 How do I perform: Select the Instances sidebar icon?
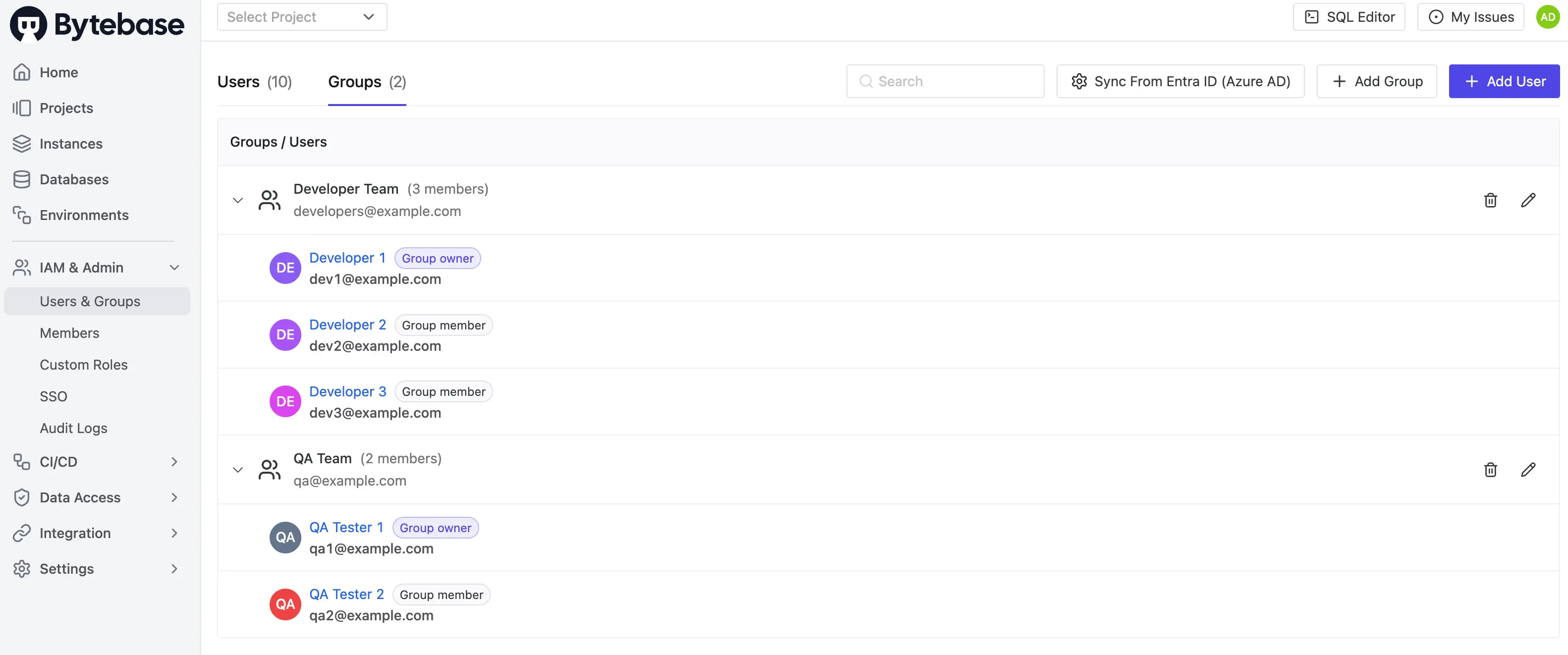22,144
